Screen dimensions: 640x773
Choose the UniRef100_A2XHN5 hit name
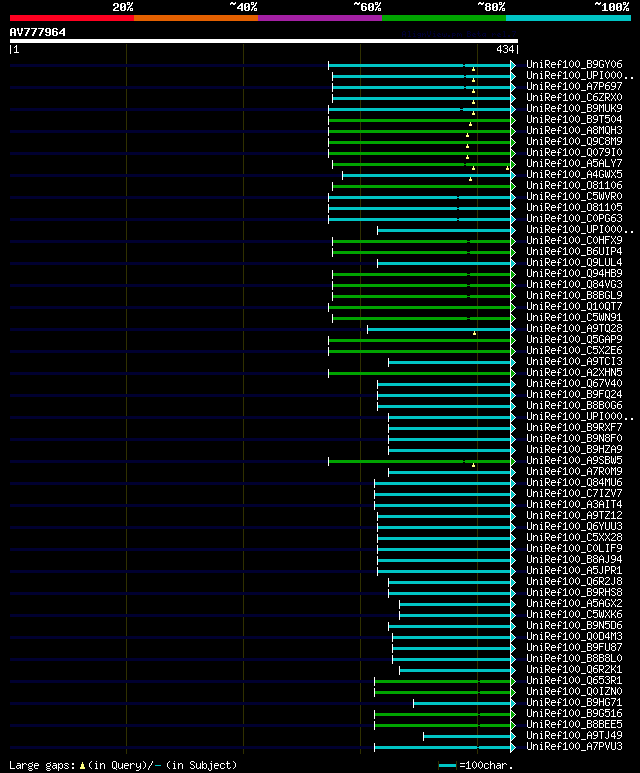(x=574, y=373)
